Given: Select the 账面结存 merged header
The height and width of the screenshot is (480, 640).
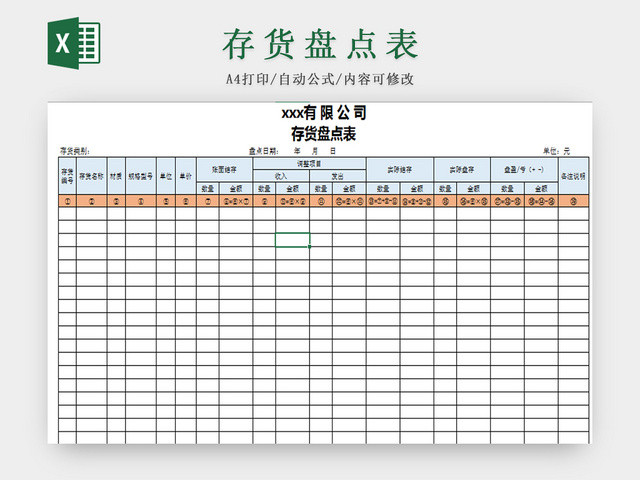Looking at the screenshot, I should (224, 170).
